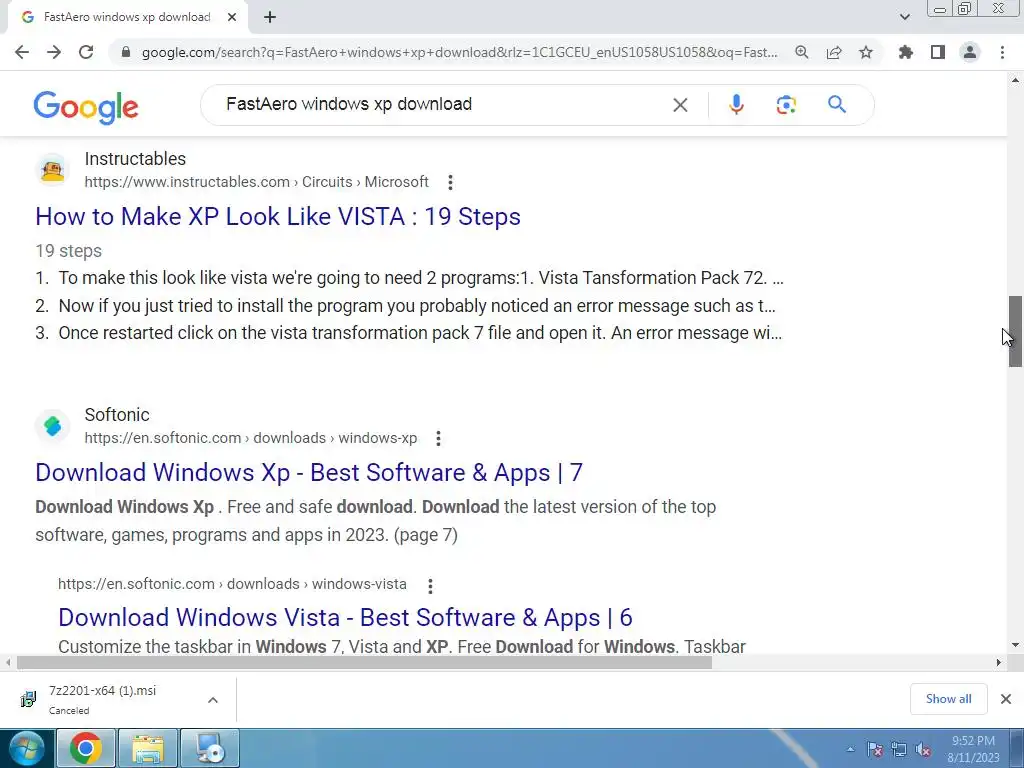Viewport: 1024px width, 768px height.
Task: Open options for Instructables result
Action: coord(450,182)
